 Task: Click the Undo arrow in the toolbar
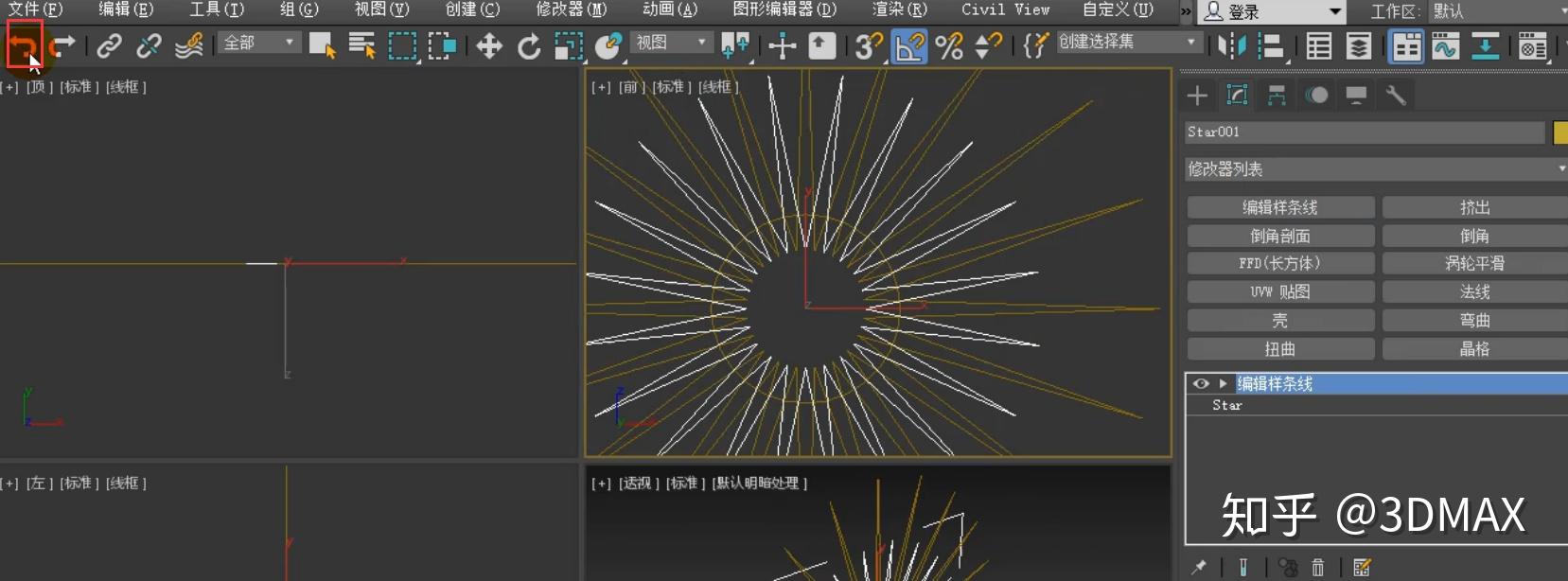pos(24,44)
